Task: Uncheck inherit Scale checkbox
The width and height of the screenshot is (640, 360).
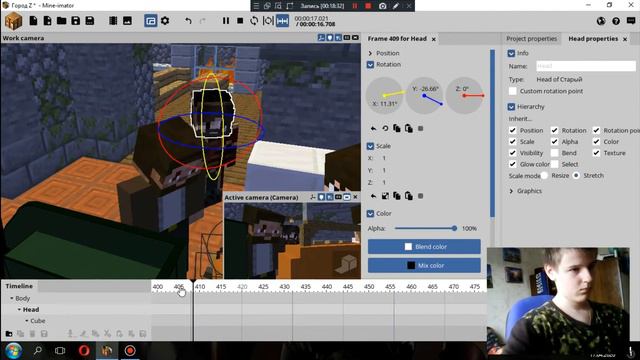Action: tap(513, 142)
